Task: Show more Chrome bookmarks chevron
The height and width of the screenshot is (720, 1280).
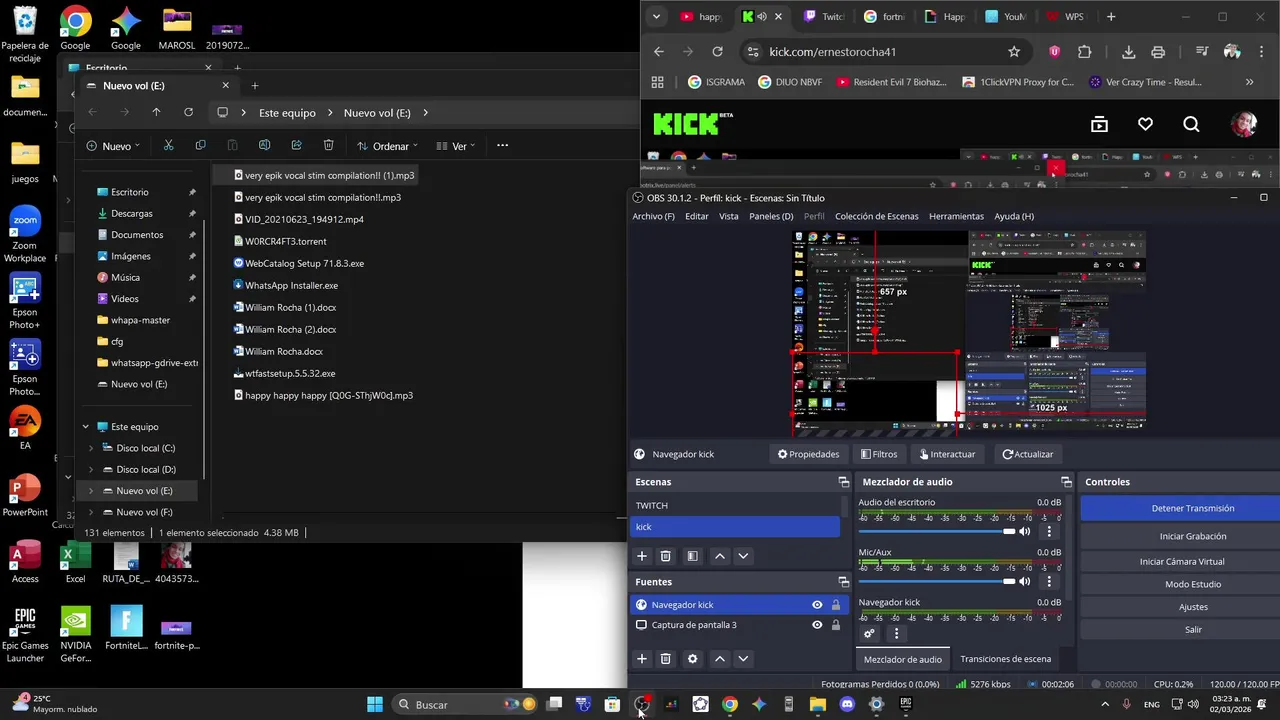Action: pyautogui.click(x=1249, y=82)
